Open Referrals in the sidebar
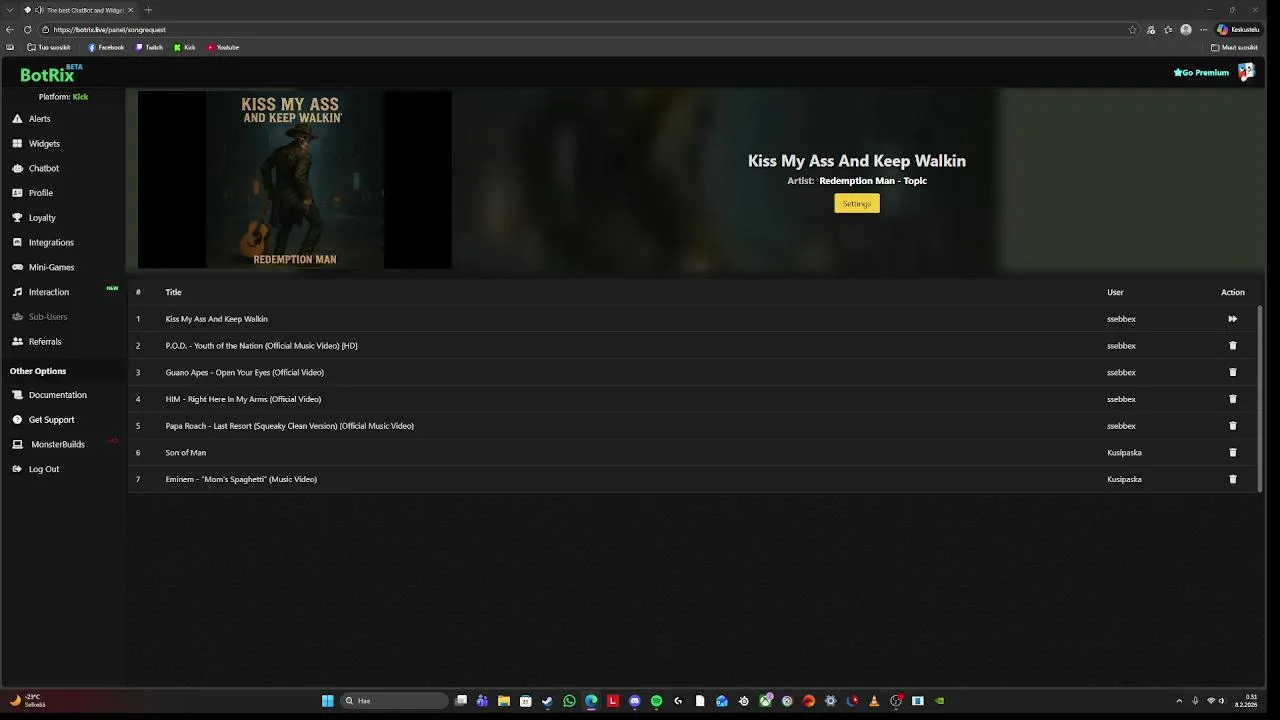The image size is (1280, 720). 36,342
